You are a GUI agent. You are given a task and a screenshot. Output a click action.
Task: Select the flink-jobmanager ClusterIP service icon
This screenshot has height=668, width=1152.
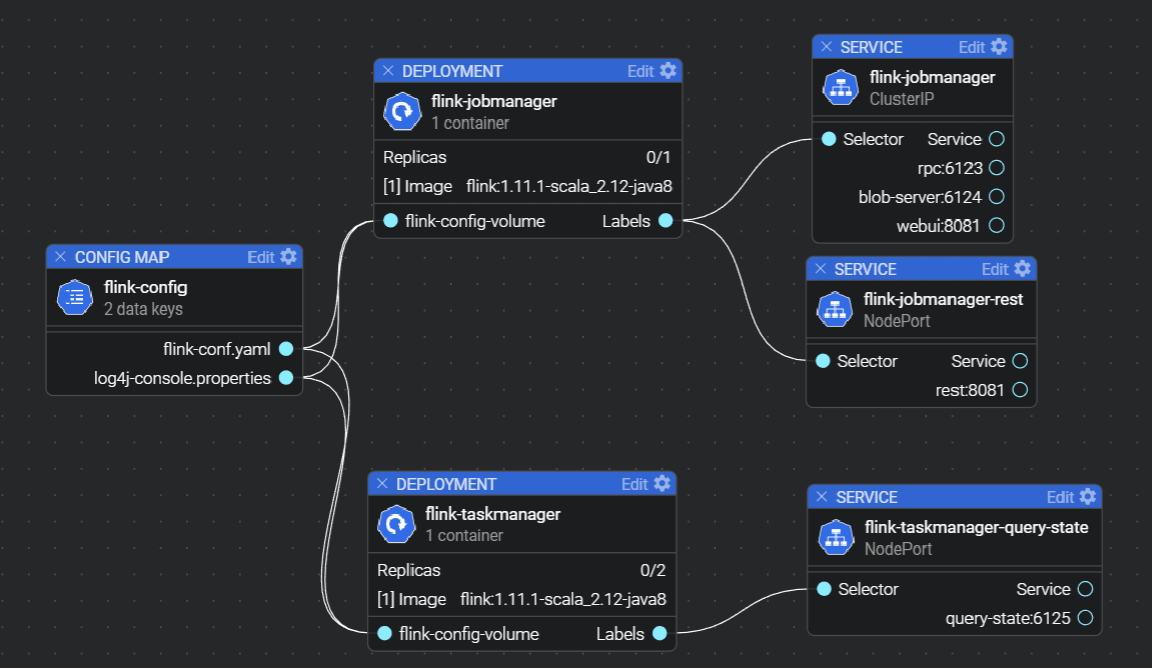[x=840, y=87]
